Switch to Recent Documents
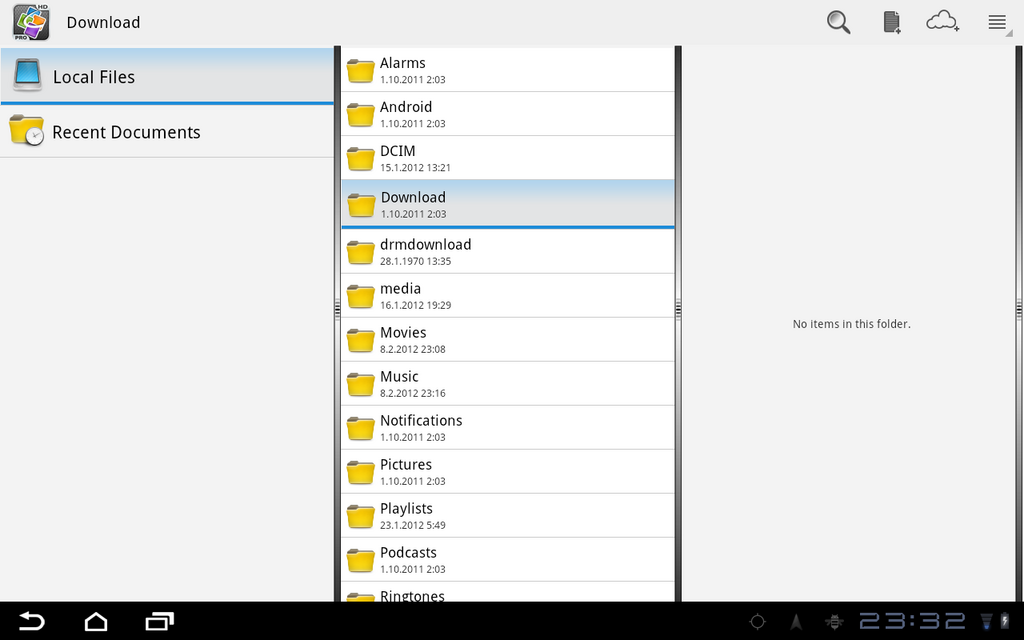This screenshot has width=1024, height=640. (x=167, y=132)
